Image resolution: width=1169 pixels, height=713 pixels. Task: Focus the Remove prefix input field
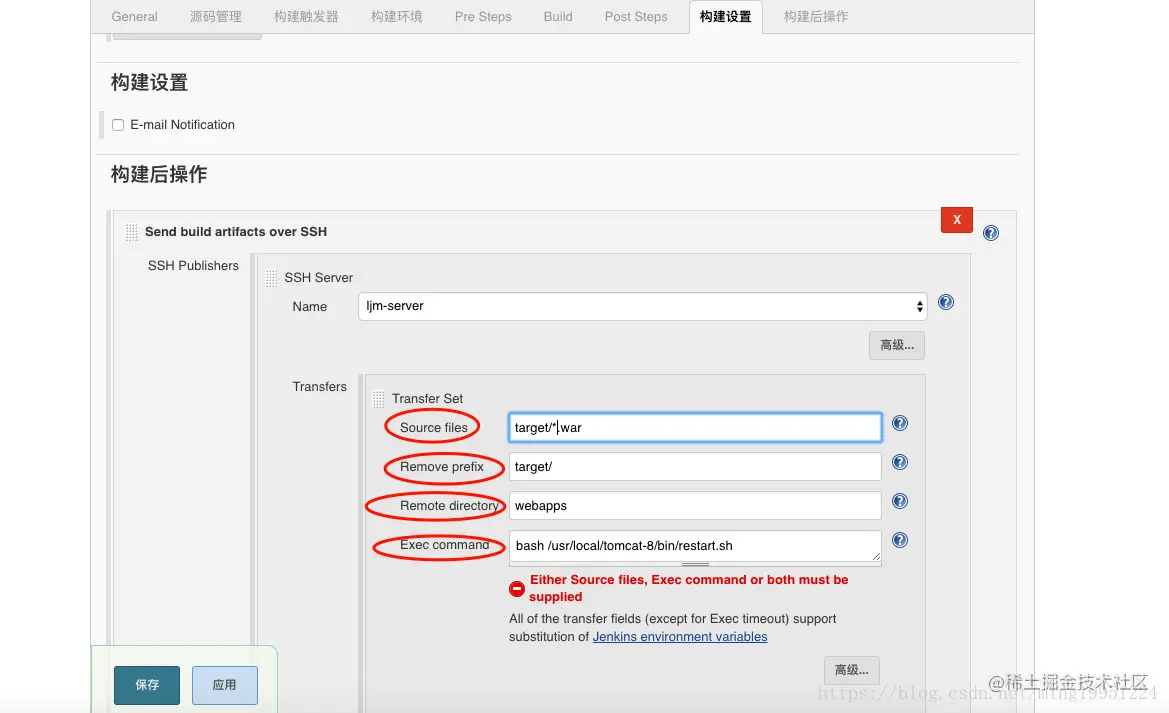(695, 466)
